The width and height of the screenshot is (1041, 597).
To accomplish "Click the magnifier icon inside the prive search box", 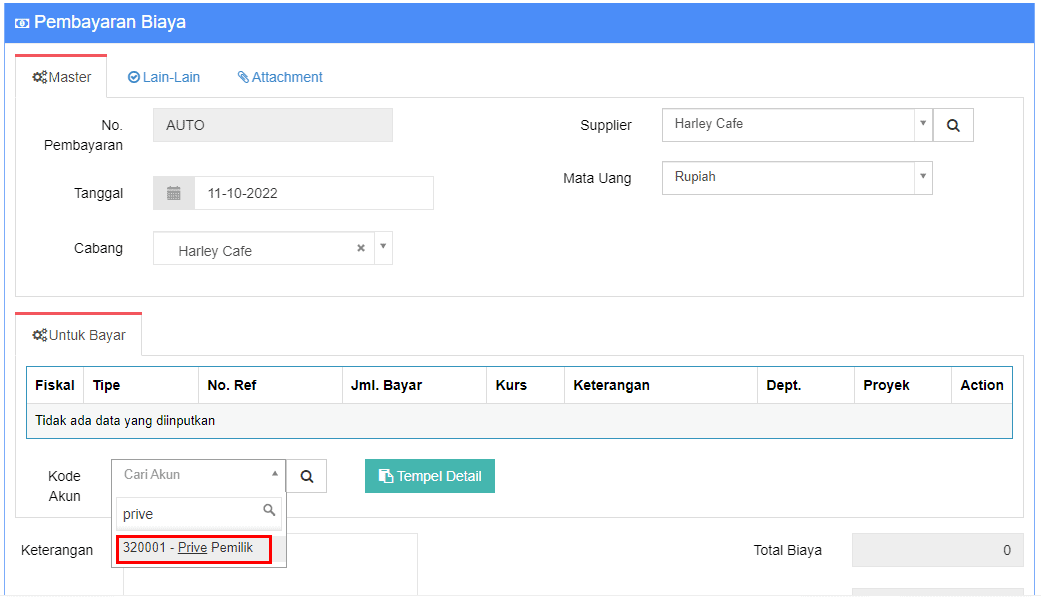I will click(x=269, y=511).
